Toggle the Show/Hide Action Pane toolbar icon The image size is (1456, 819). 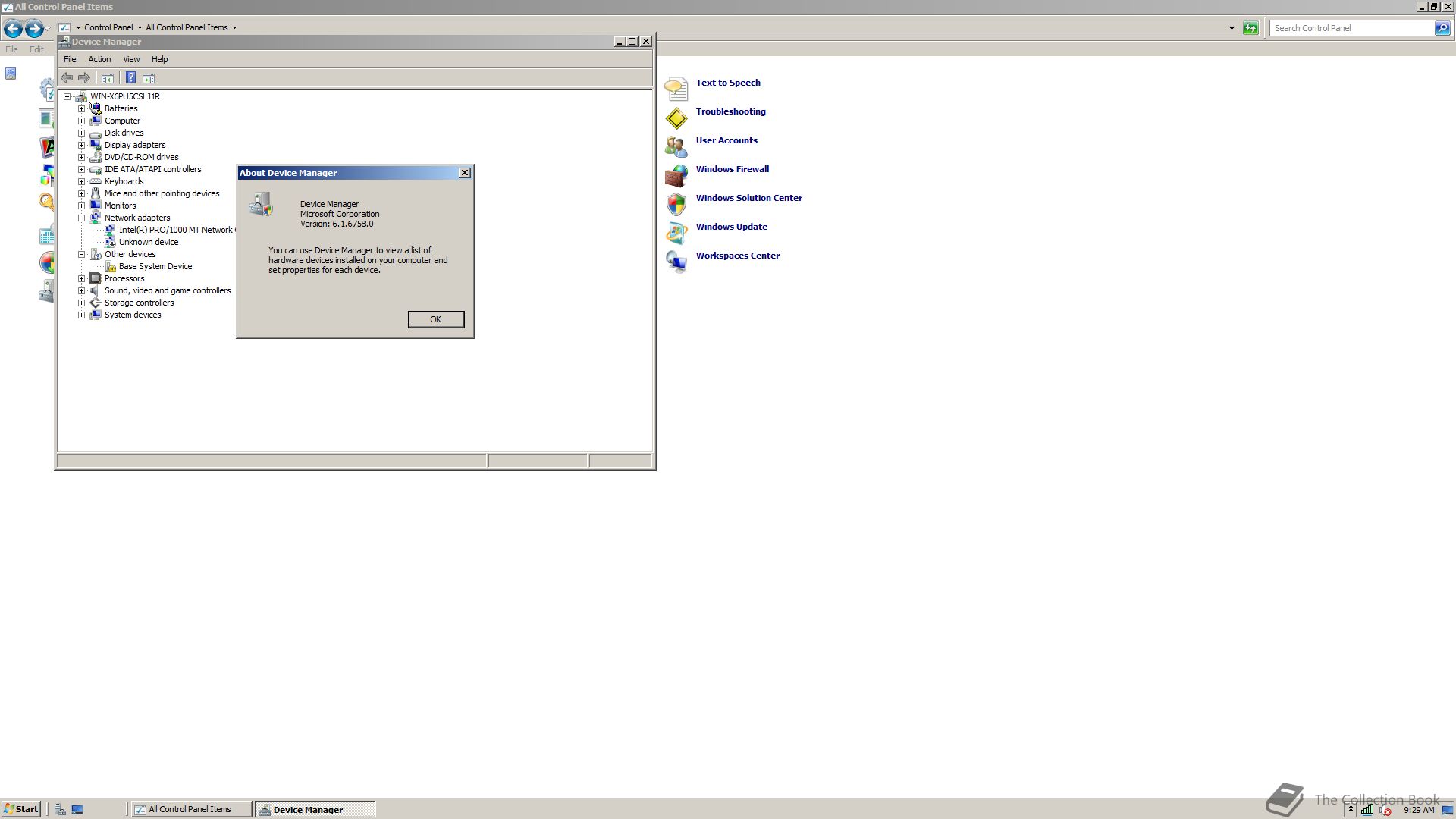pyautogui.click(x=149, y=78)
